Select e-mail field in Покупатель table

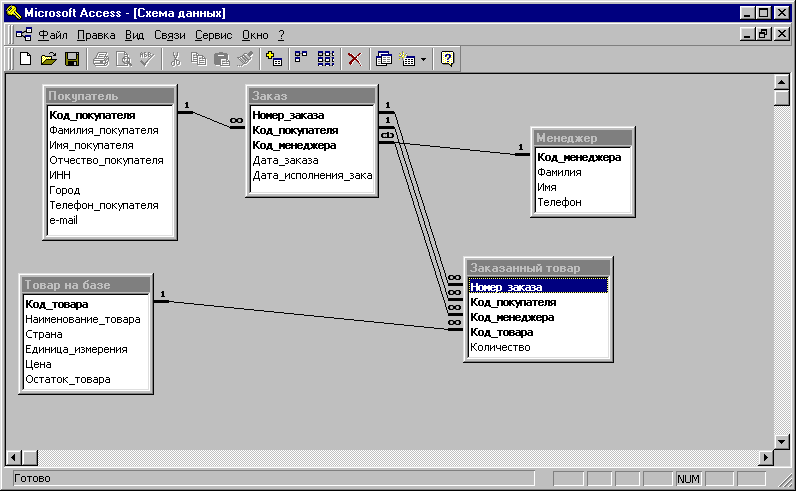coord(110,220)
